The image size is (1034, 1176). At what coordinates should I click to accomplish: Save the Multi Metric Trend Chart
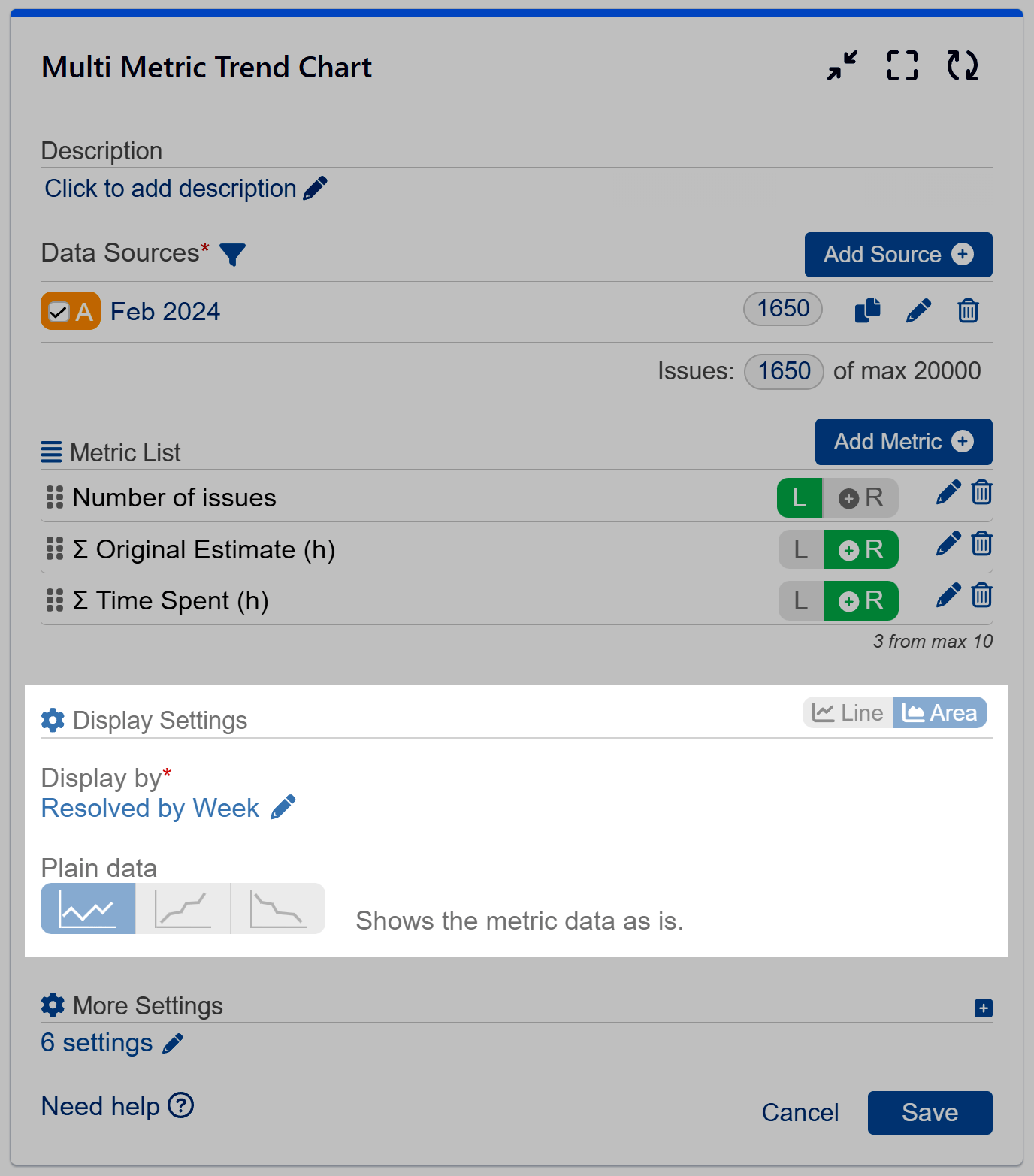click(930, 1113)
